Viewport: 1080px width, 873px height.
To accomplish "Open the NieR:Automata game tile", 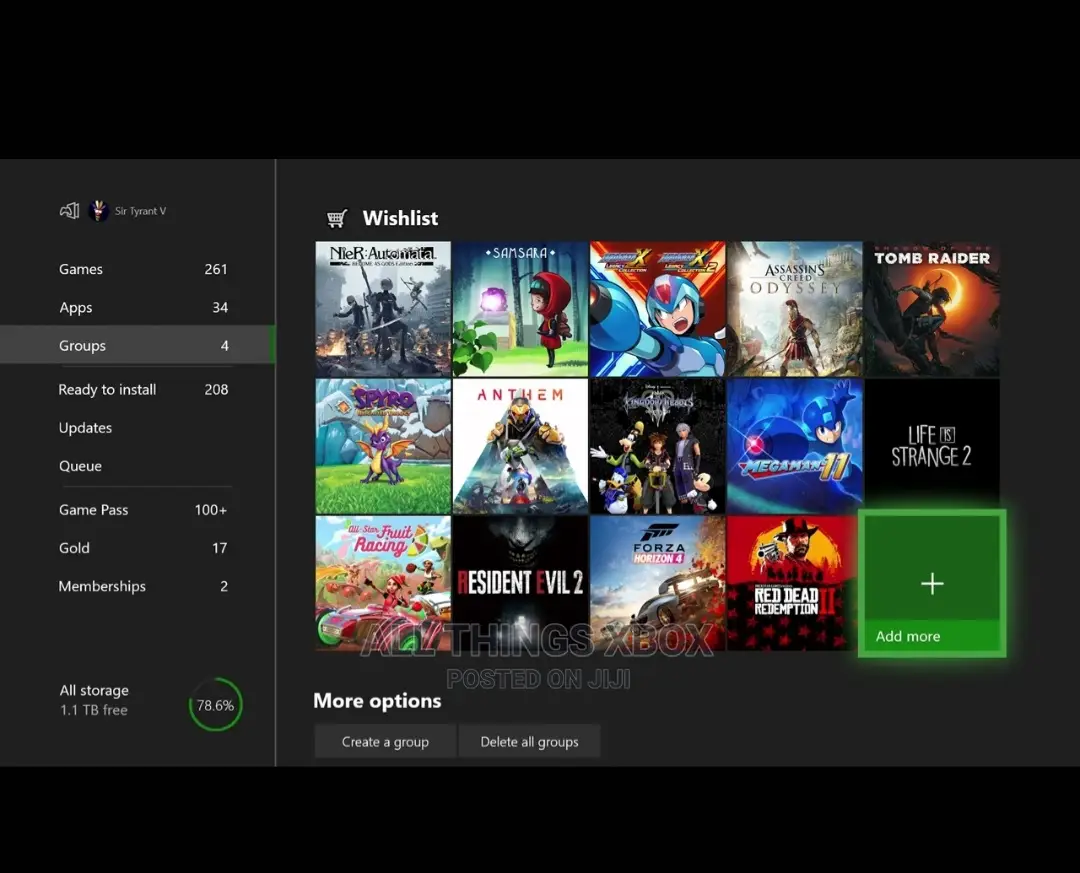I will (x=383, y=309).
